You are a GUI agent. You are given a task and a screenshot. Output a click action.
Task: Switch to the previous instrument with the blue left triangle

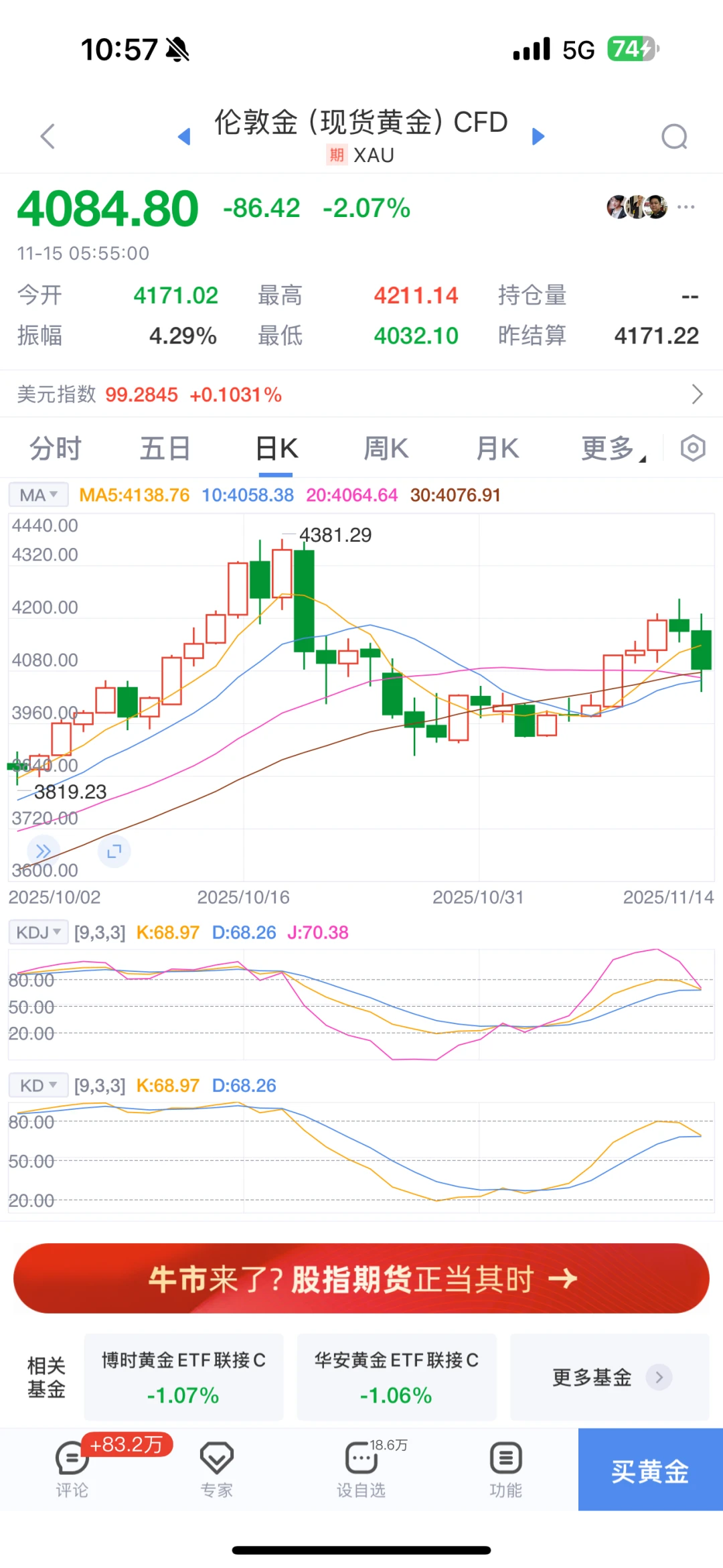coord(184,137)
